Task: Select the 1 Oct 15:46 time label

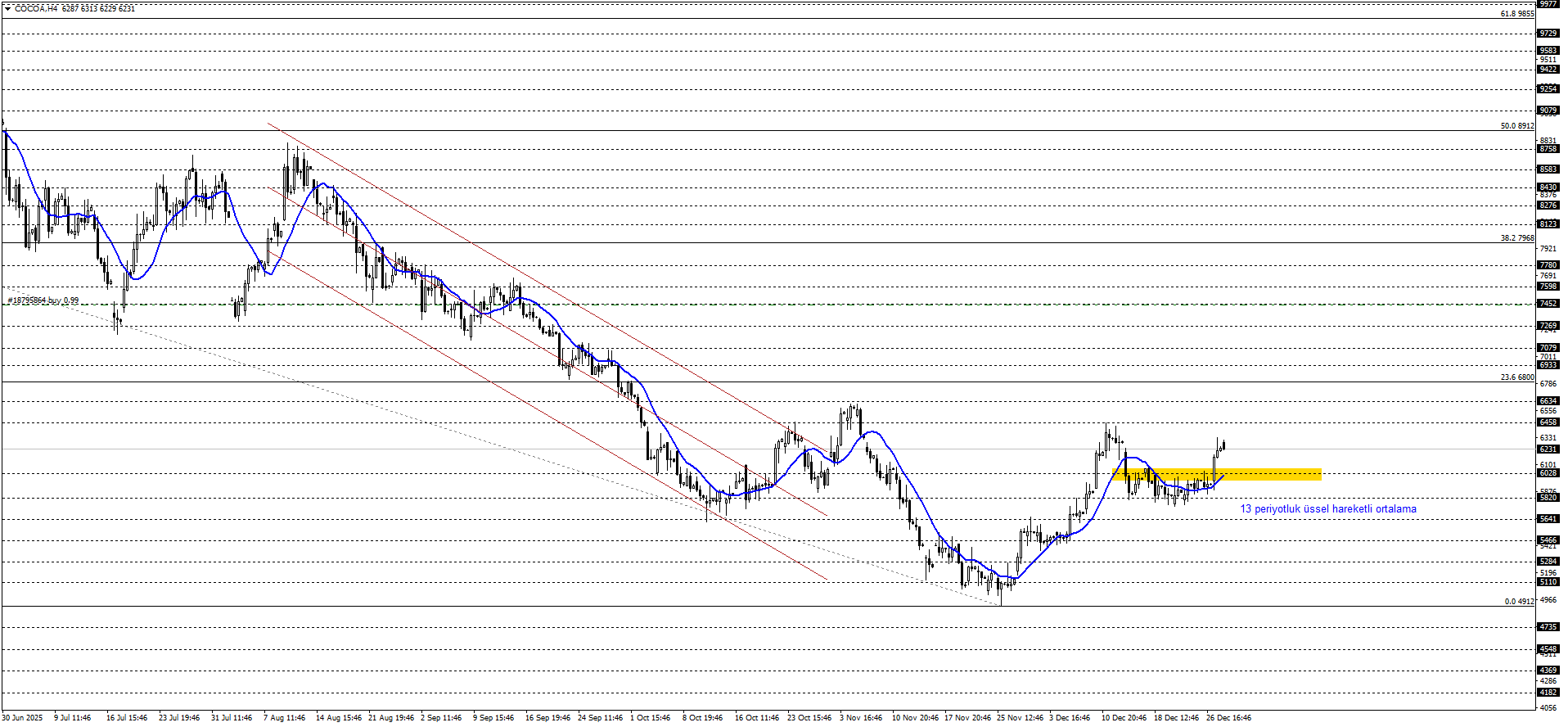Action: 650,718
